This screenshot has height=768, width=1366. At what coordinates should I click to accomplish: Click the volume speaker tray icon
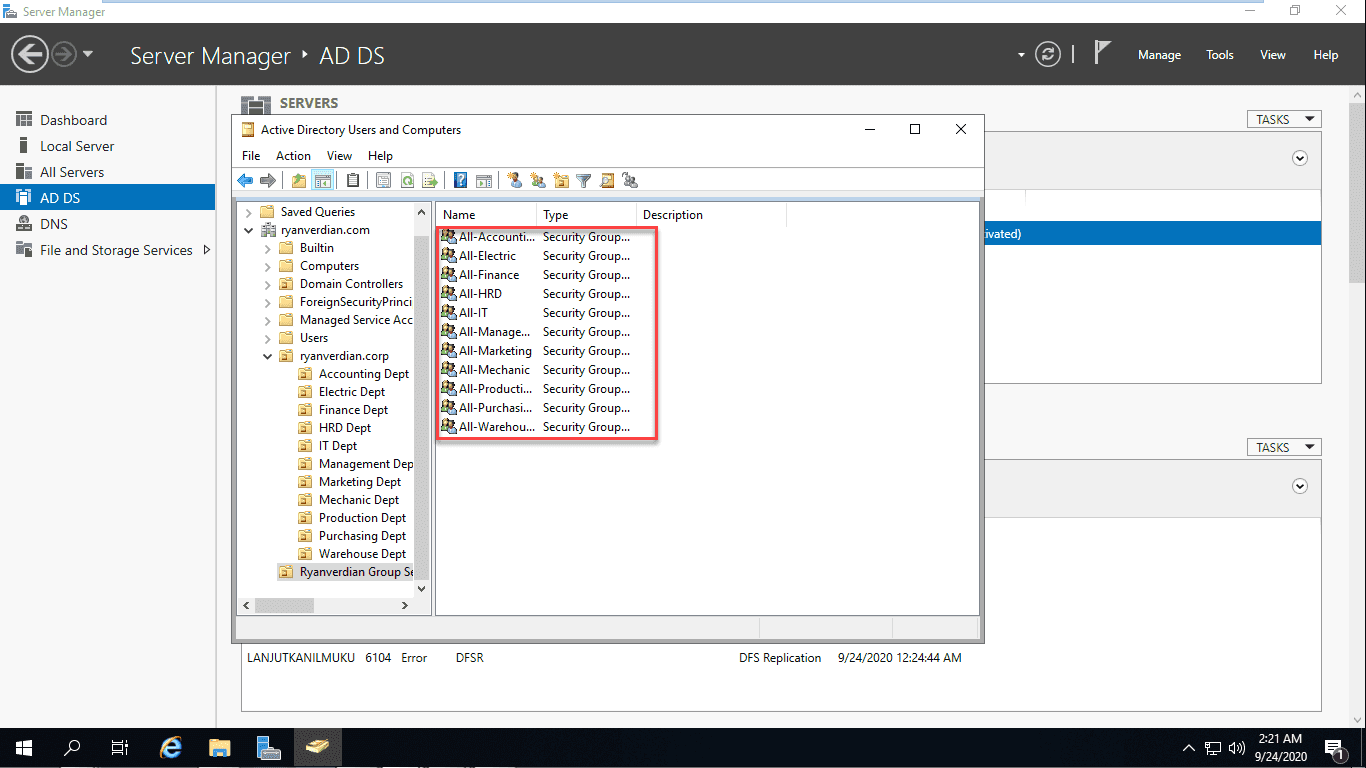coord(1237,747)
